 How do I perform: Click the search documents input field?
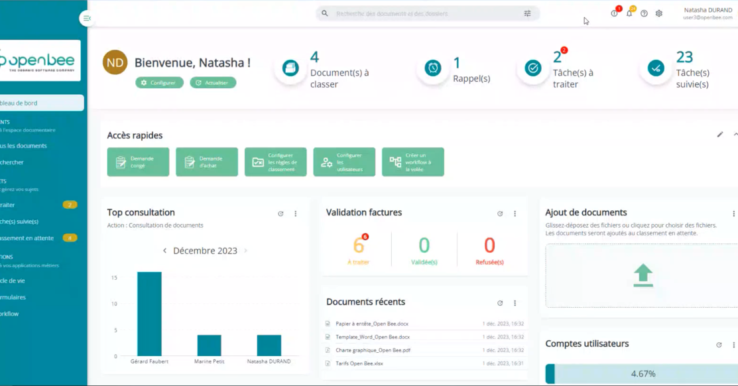(426, 14)
